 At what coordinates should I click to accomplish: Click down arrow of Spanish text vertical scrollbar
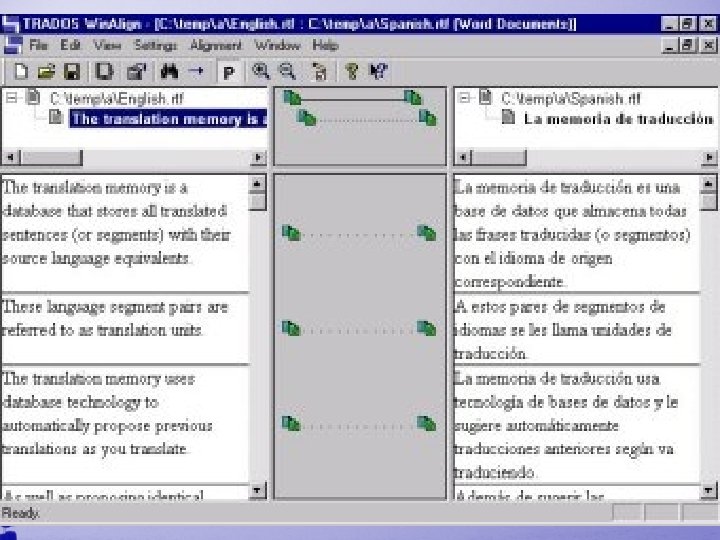point(709,490)
